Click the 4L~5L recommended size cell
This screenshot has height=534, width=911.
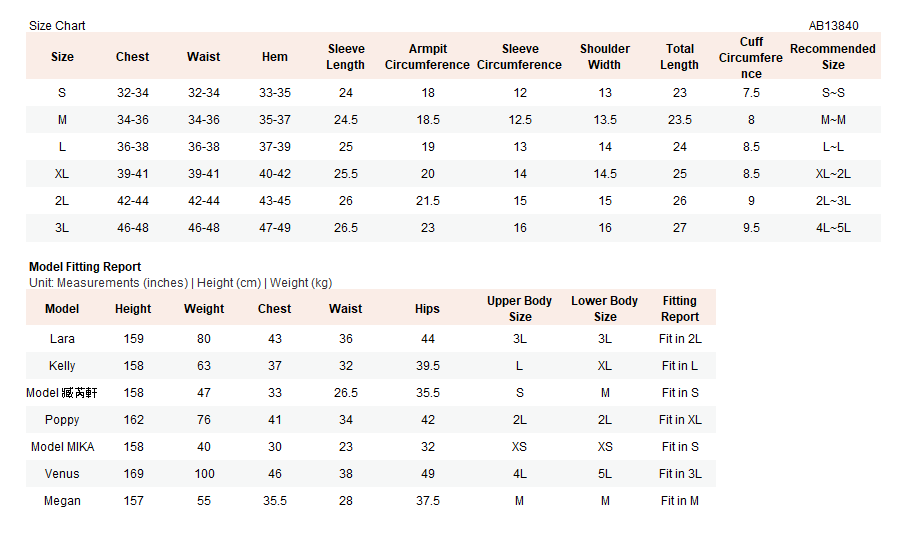(833, 228)
